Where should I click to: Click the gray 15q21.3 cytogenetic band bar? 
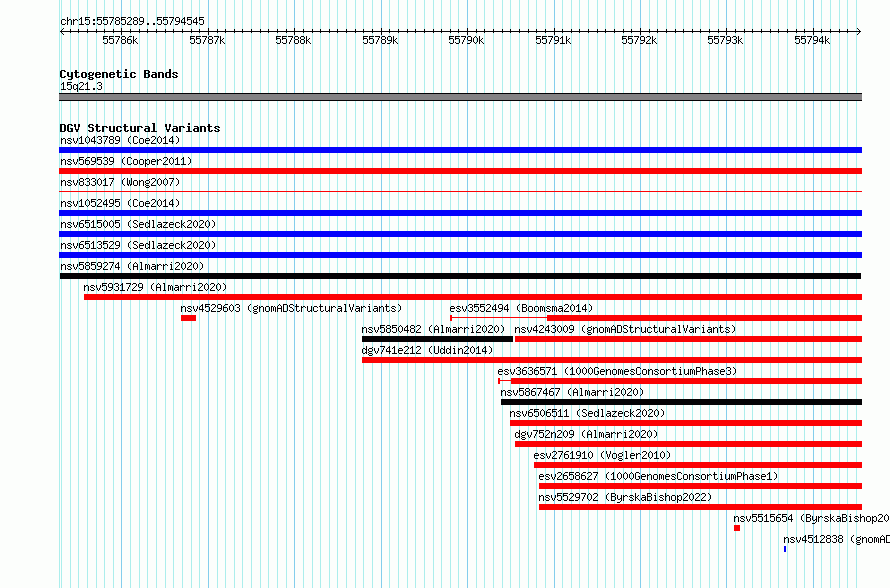coord(460,97)
